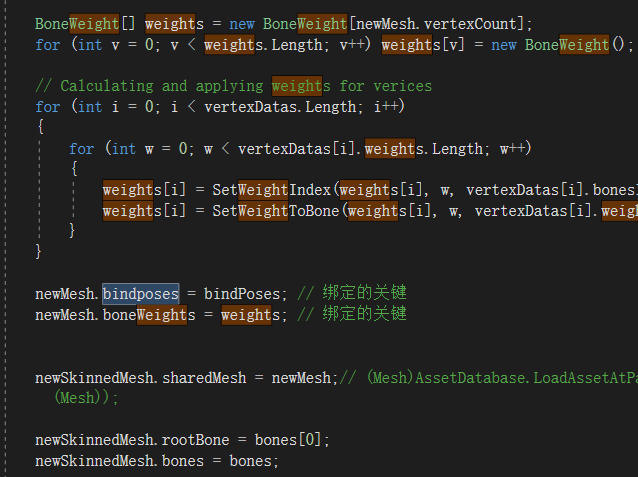Viewport: 638px width, 477px height.
Task: Click 'SetWeightIndex' method call
Action: (x=271, y=190)
